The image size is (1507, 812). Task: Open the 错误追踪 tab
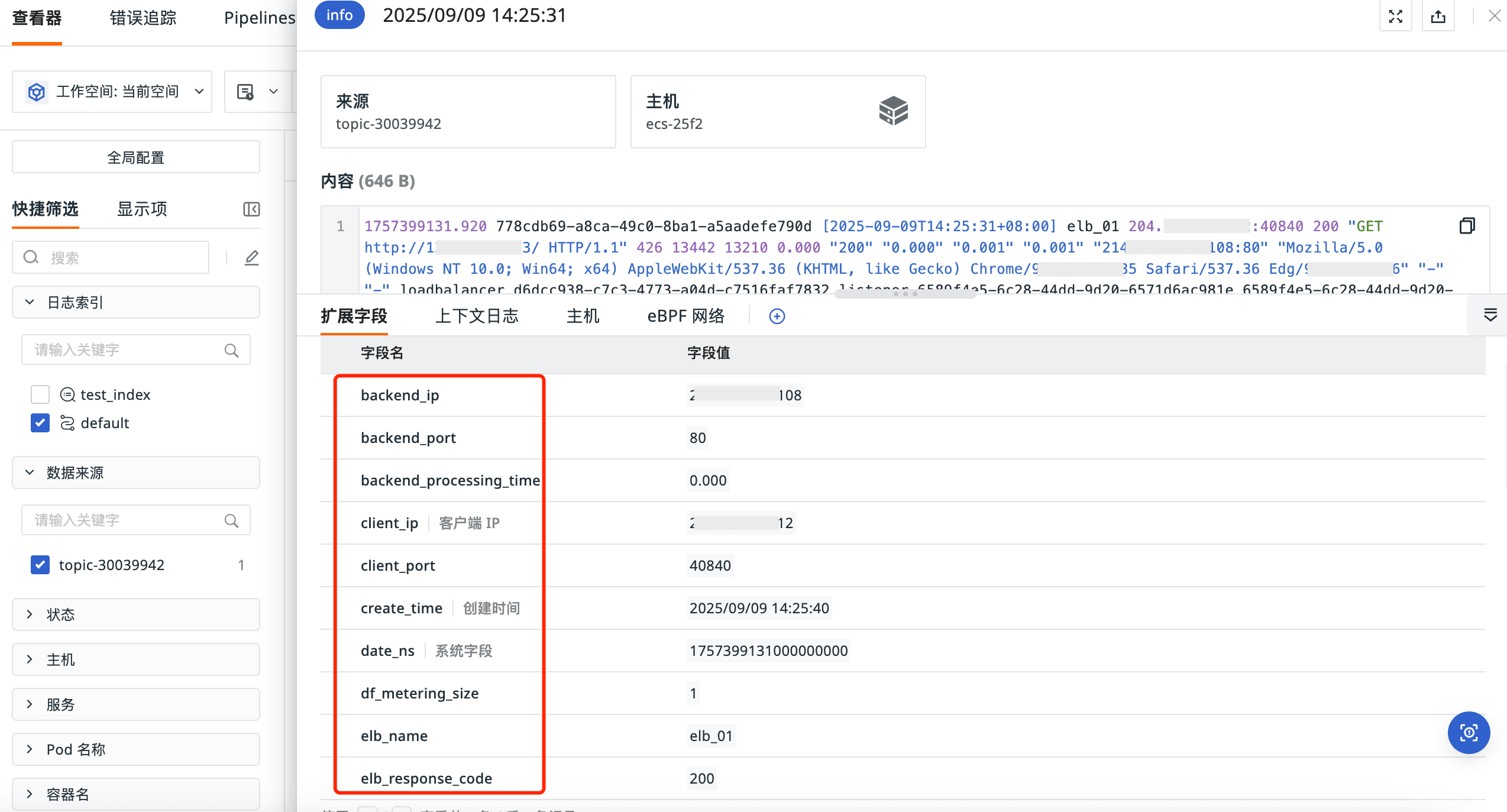click(x=143, y=18)
